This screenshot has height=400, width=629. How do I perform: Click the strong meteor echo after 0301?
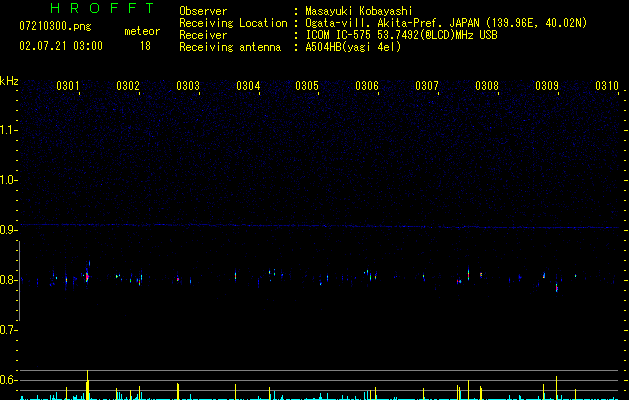[87, 276]
